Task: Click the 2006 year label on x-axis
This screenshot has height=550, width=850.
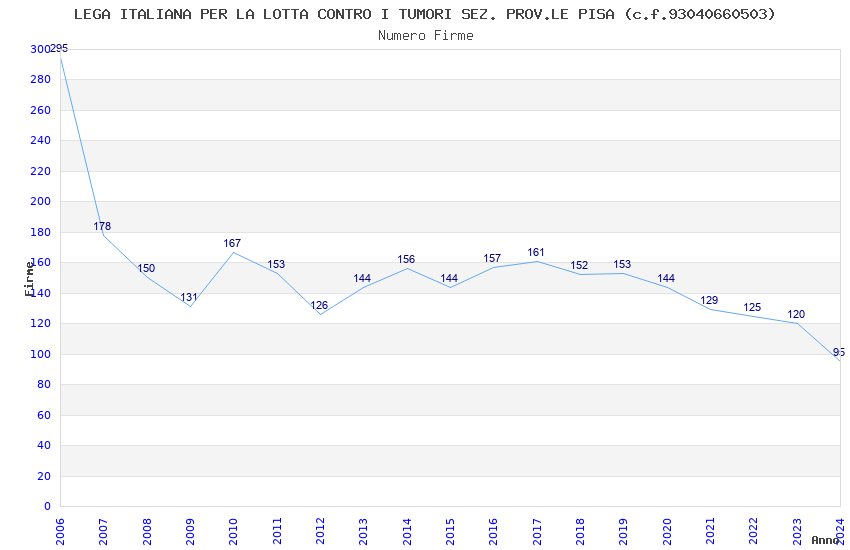Action: [60, 531]
